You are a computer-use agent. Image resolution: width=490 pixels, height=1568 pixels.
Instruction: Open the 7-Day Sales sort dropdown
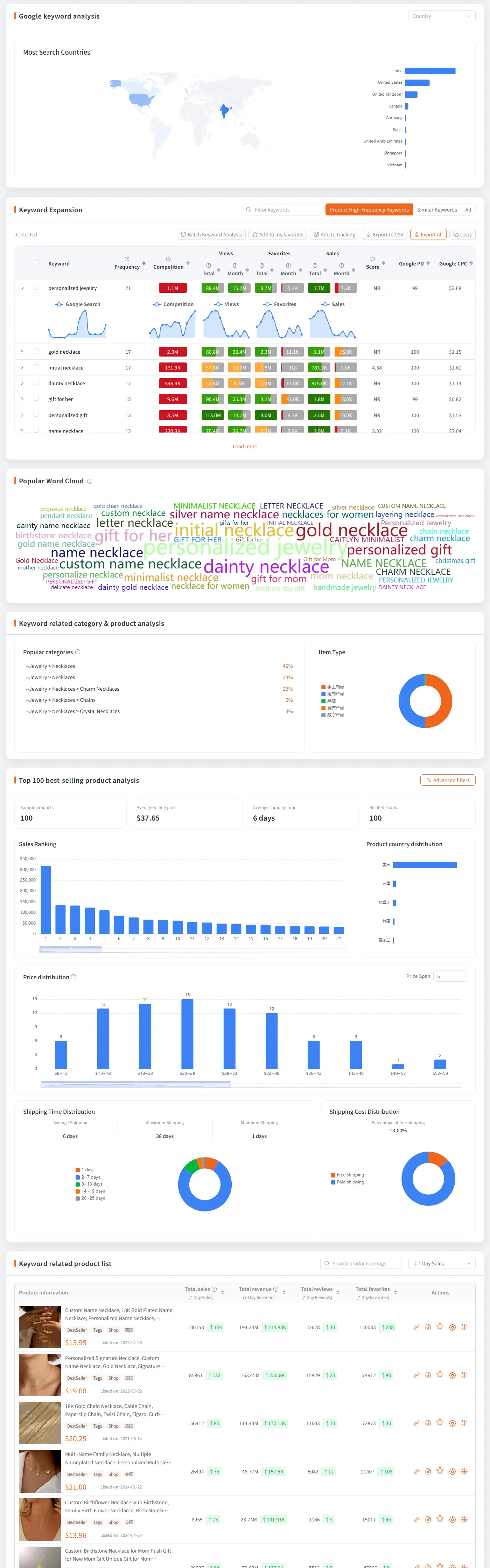(x=442, y=1263)
